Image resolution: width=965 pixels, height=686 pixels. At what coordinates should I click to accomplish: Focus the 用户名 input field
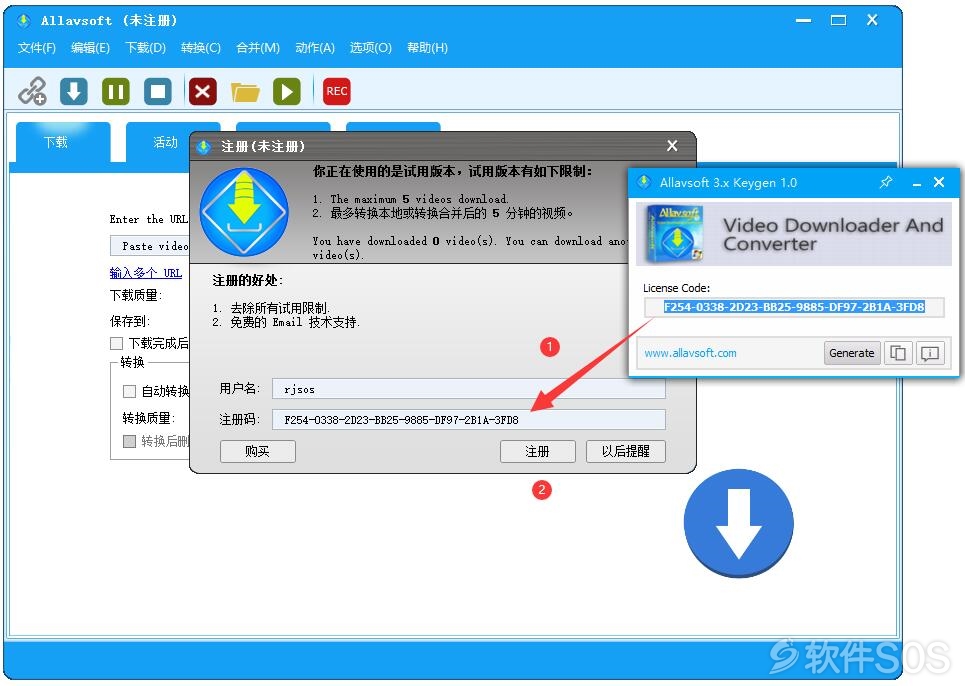coord(468,389)
